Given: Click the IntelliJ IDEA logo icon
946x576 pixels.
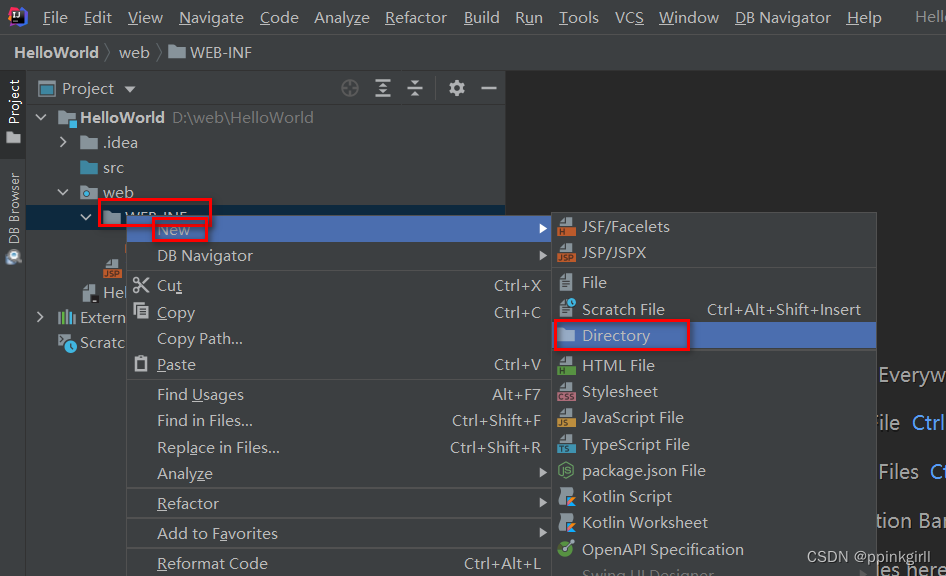Looking at the screenshot, I should [17, 16].
